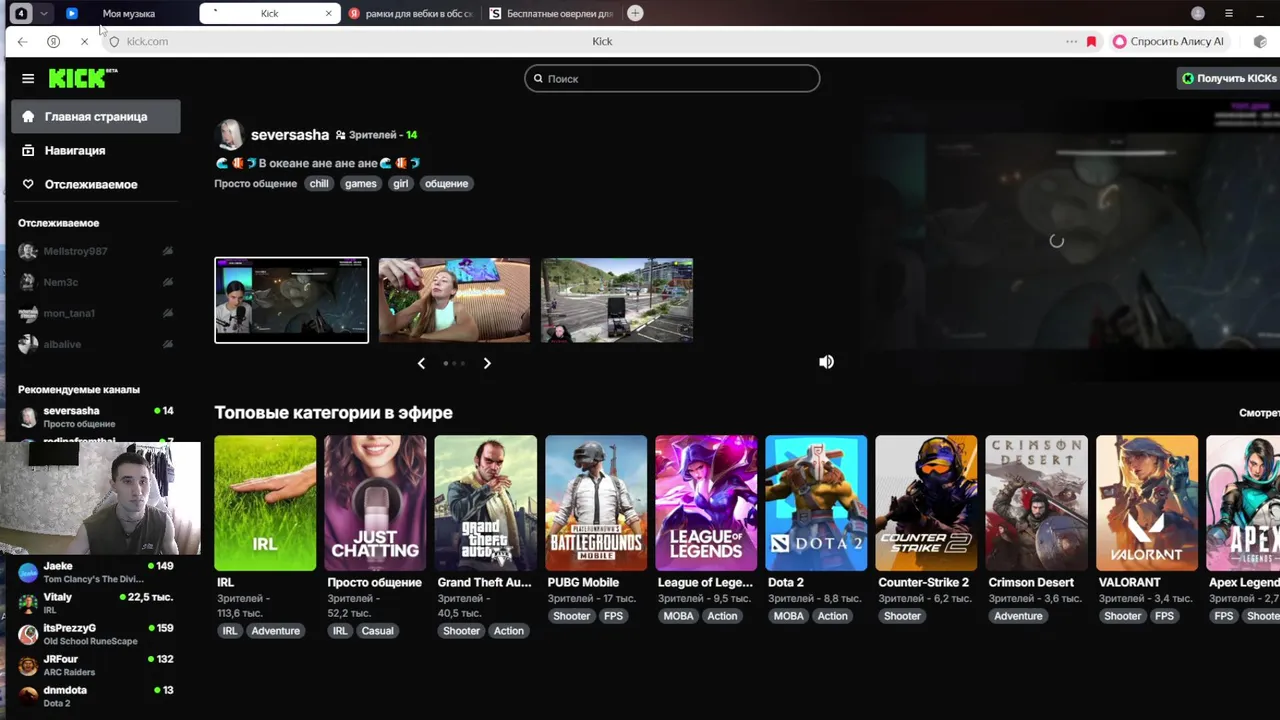Click the heart icon next to Отслеживаемое
Image resolution: width=1280 pixels, height=720 pixels.
pyautogui.click(x=28, y=184)
